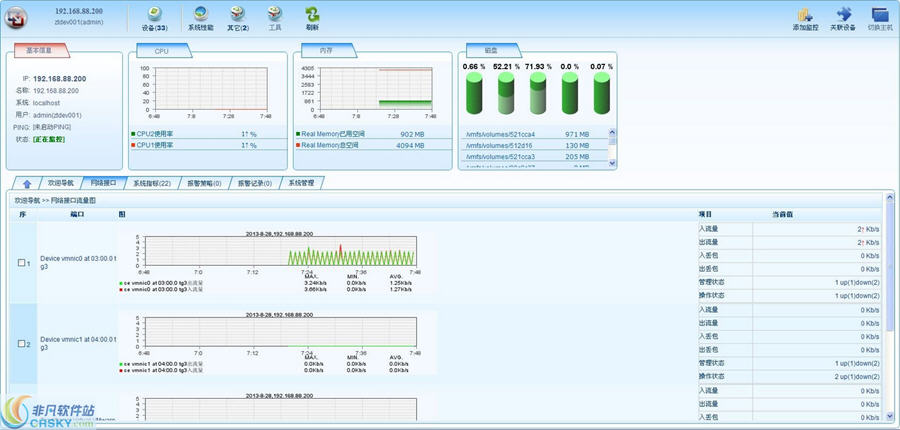Viewport: 900px width, 430px height.
Task: Select the CPU panel tab
Action: (x=162, y=51)
